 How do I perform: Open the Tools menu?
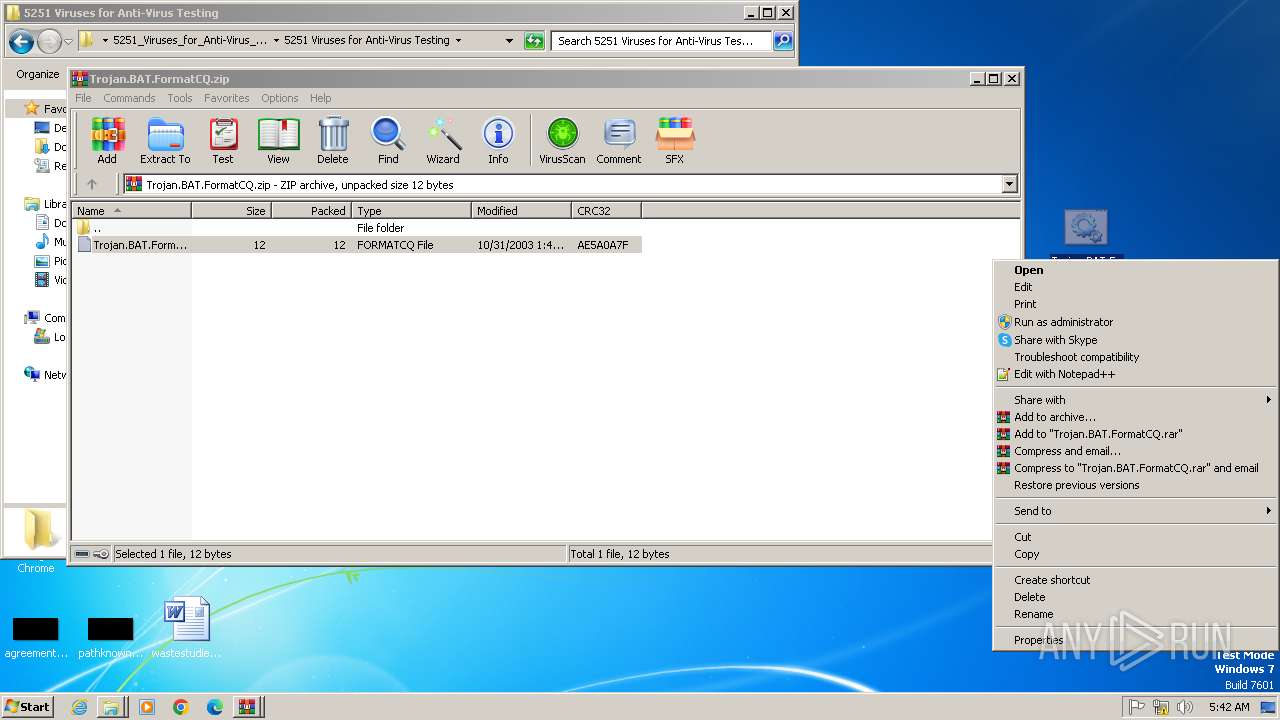(x=180, y=98)
